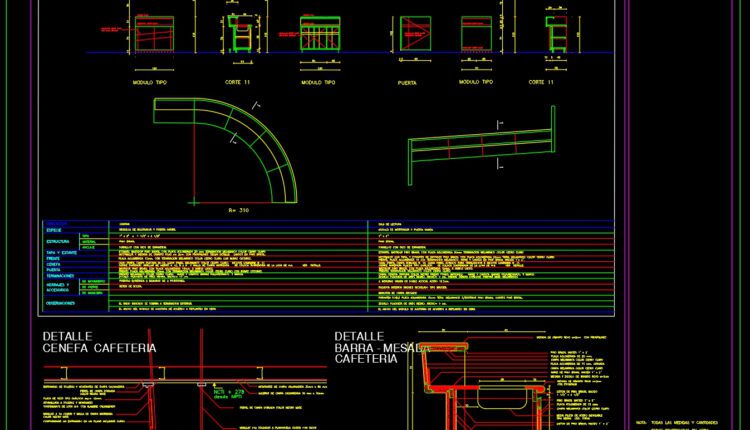Click the "FRENTE" row label in the table
This screenshot has height=430, width=750.
pyautogui.click(x=53, y=259)
